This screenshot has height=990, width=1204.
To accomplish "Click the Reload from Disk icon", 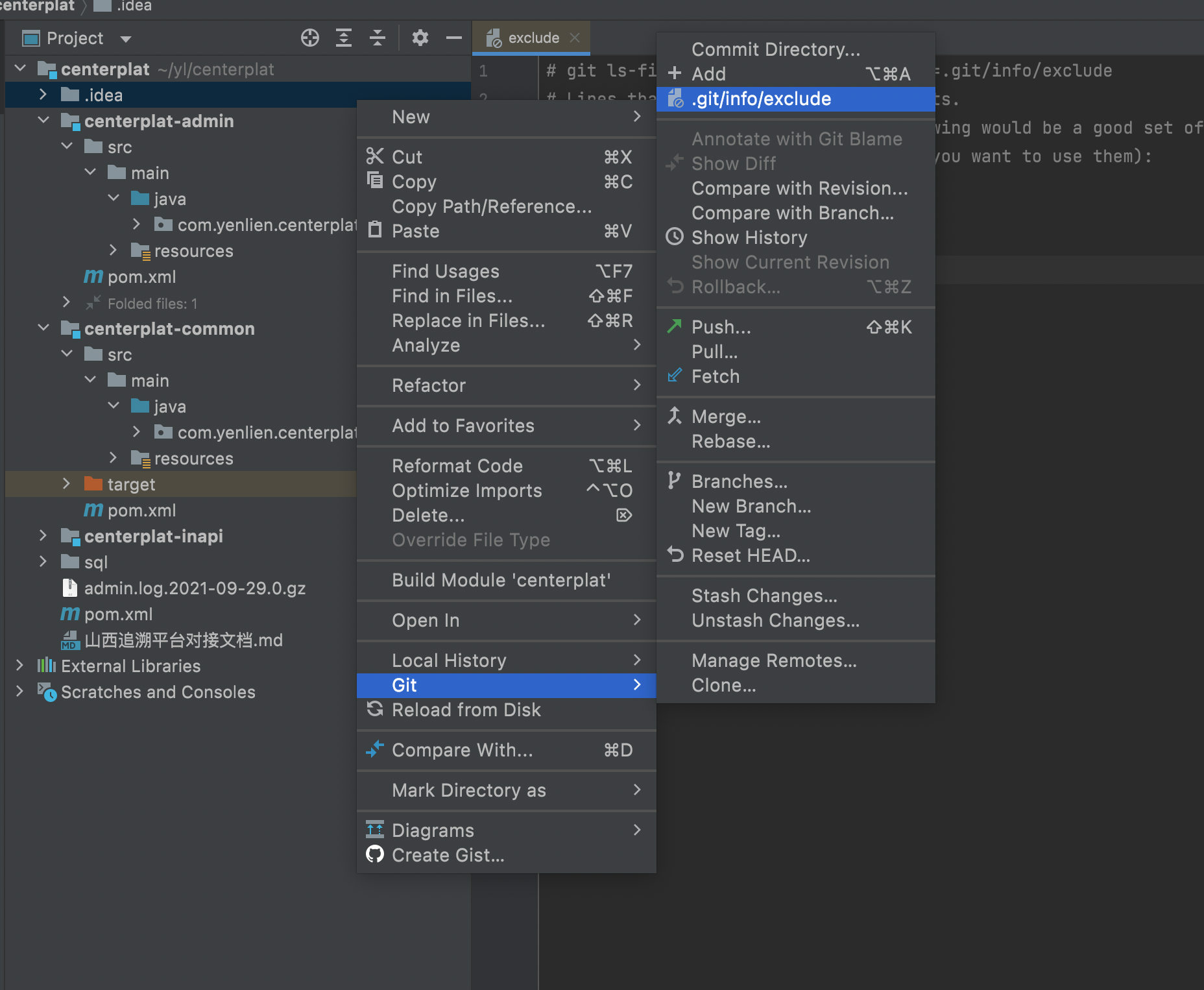I will click(375, 709).
